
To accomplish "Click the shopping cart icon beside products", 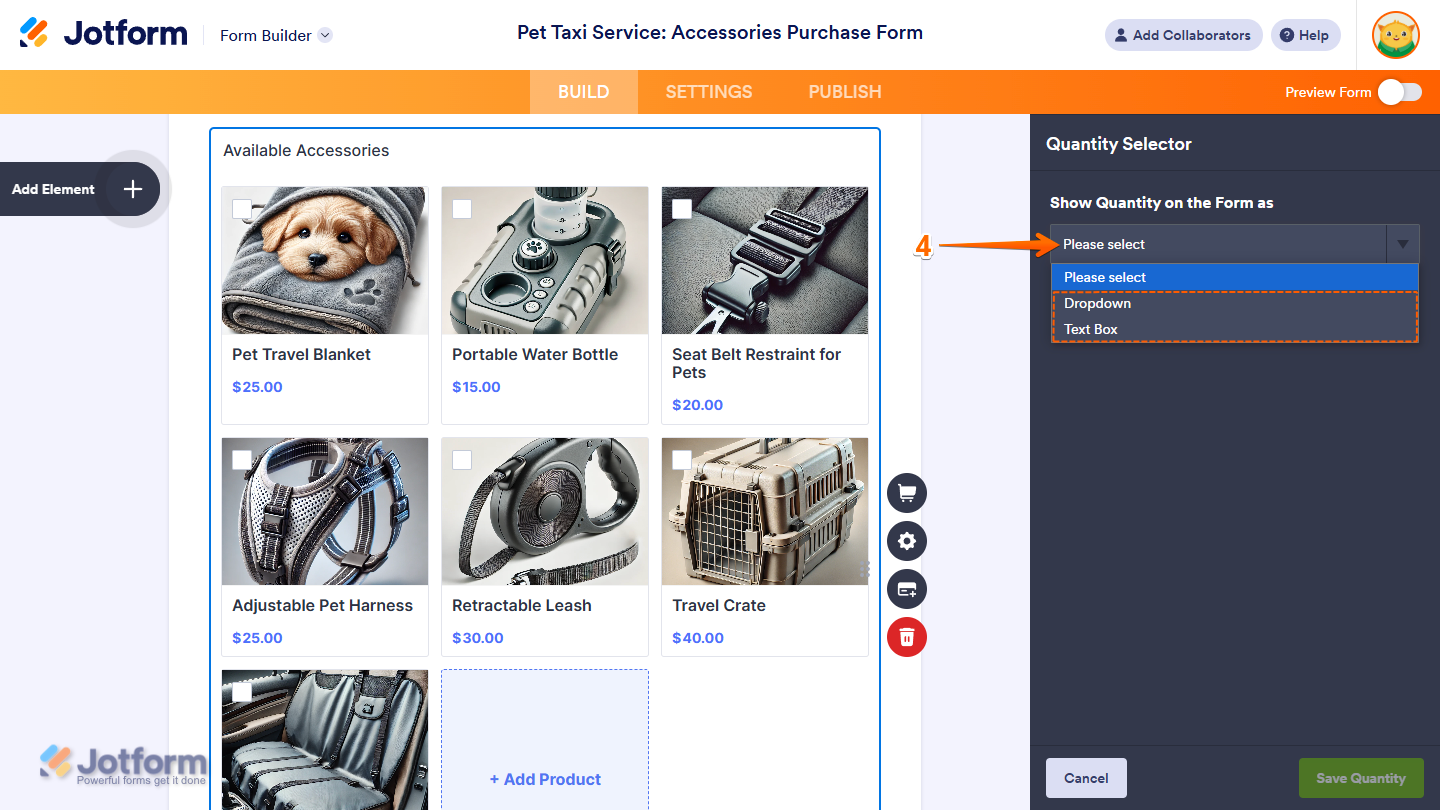I will click(x=907, y=493).
